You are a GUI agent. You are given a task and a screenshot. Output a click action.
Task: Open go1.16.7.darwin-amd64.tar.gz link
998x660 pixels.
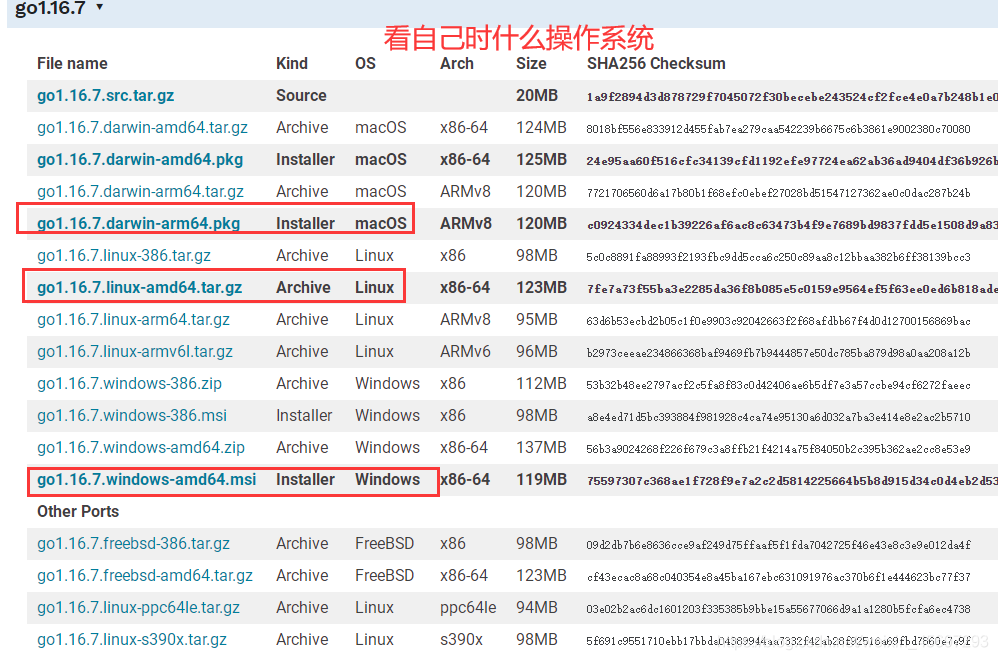point(143,127)
